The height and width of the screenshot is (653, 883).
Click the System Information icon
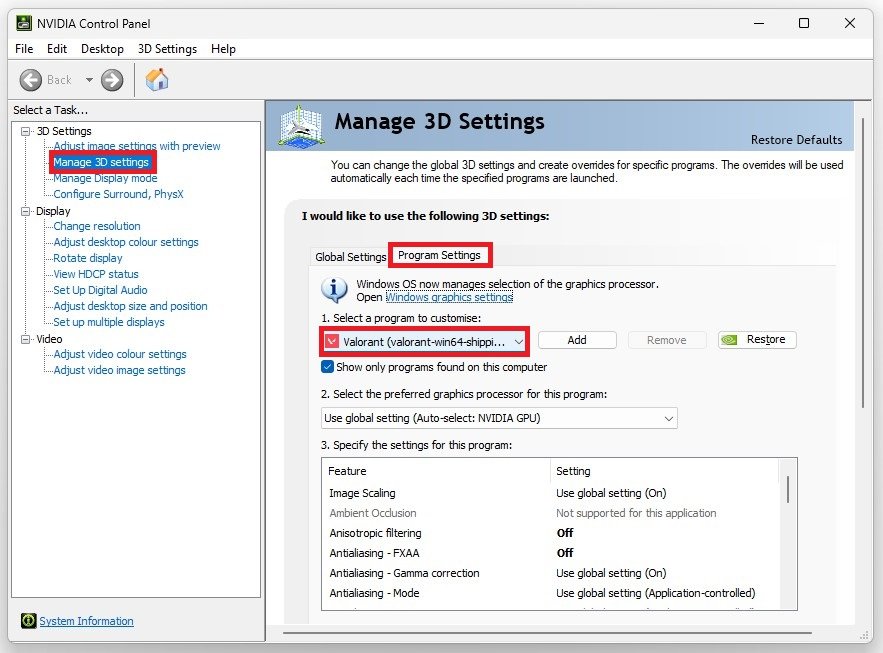pos(27,621)
